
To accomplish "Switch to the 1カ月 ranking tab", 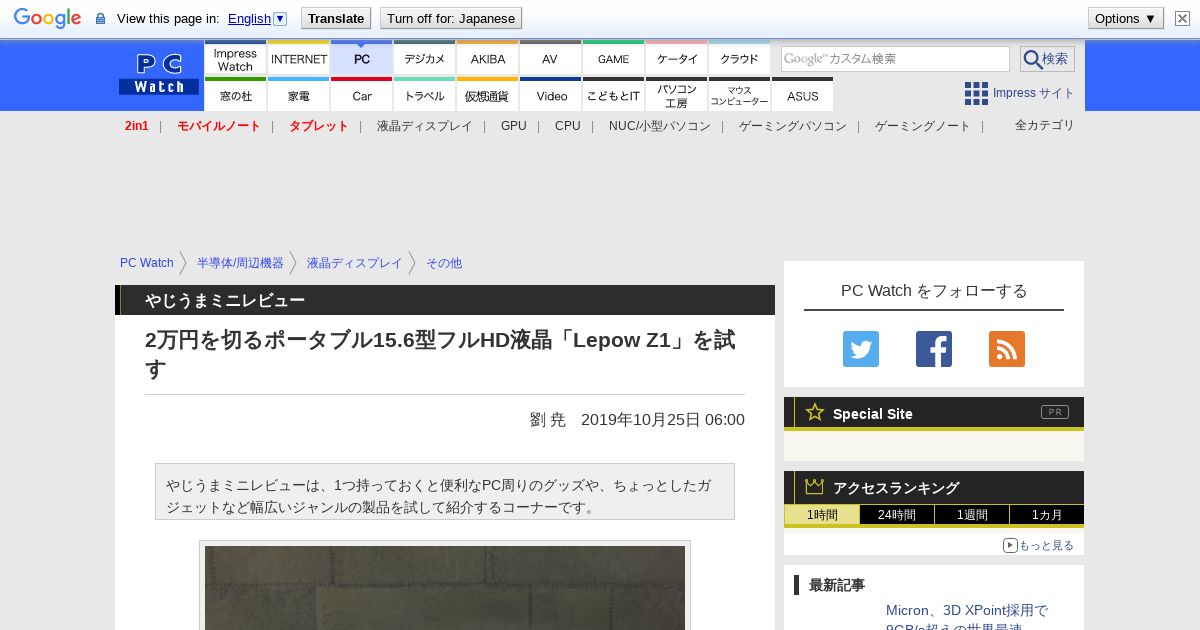I will 1046,515.
